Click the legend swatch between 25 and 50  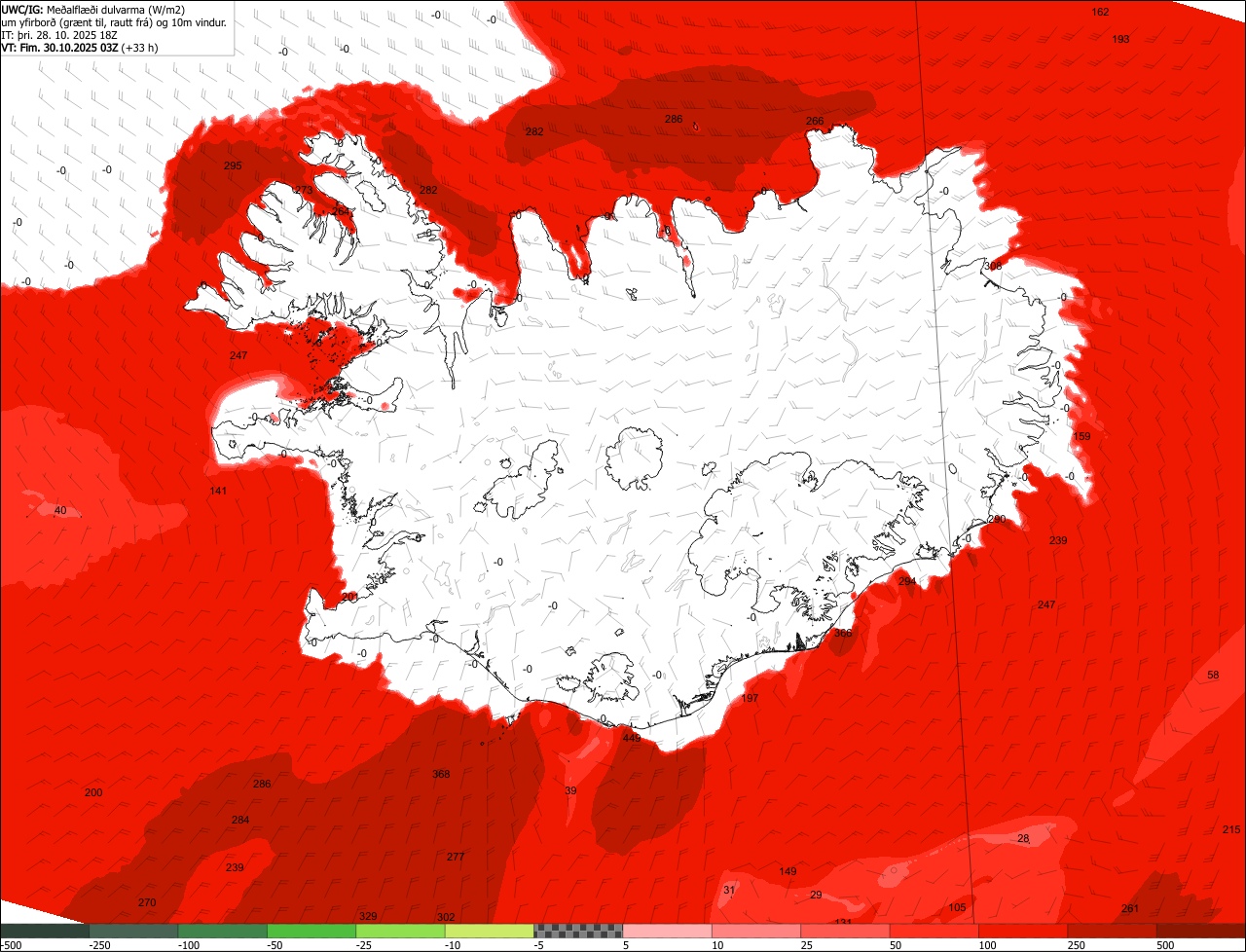[x=845, y=931]
